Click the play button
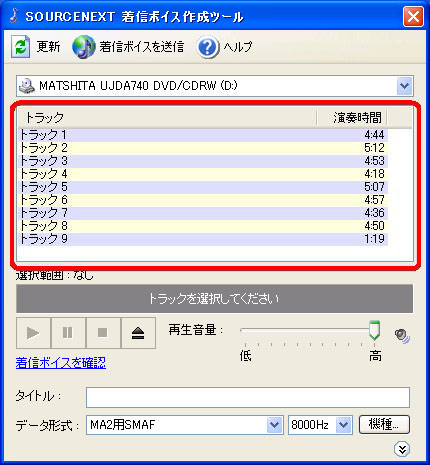 pos(33,333)
